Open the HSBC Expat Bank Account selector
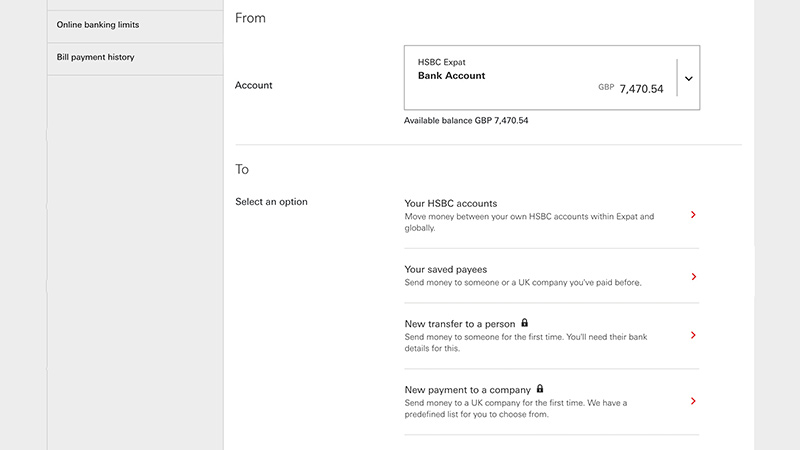This screenshot has width=800, height=450. pos(552,78)
